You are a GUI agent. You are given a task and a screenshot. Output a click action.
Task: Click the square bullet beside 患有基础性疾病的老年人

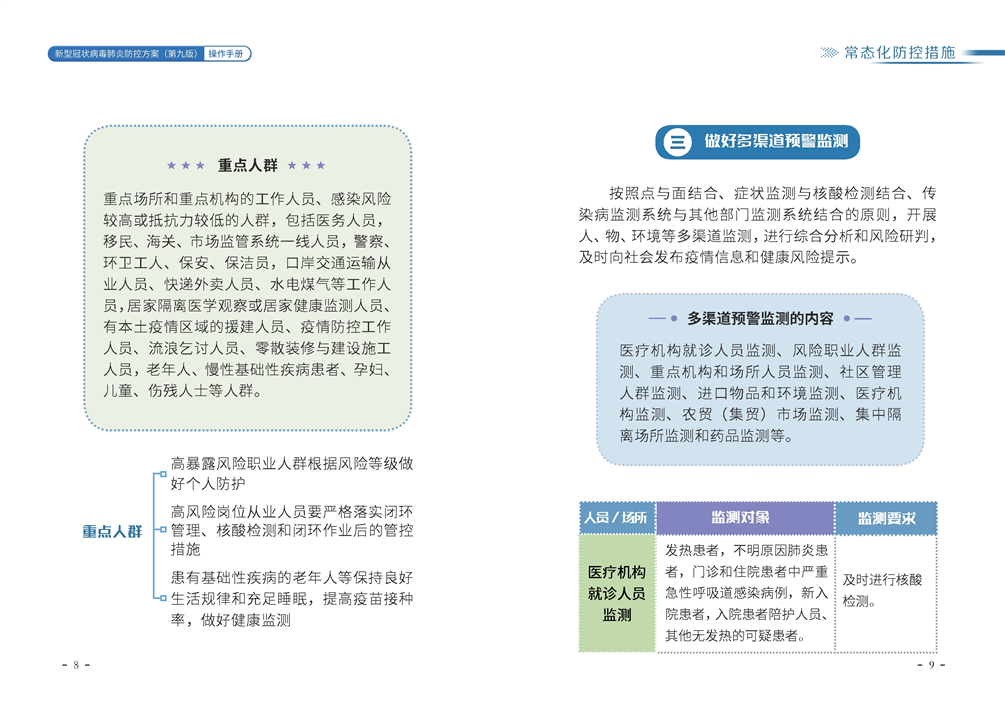tap(163, 598)
